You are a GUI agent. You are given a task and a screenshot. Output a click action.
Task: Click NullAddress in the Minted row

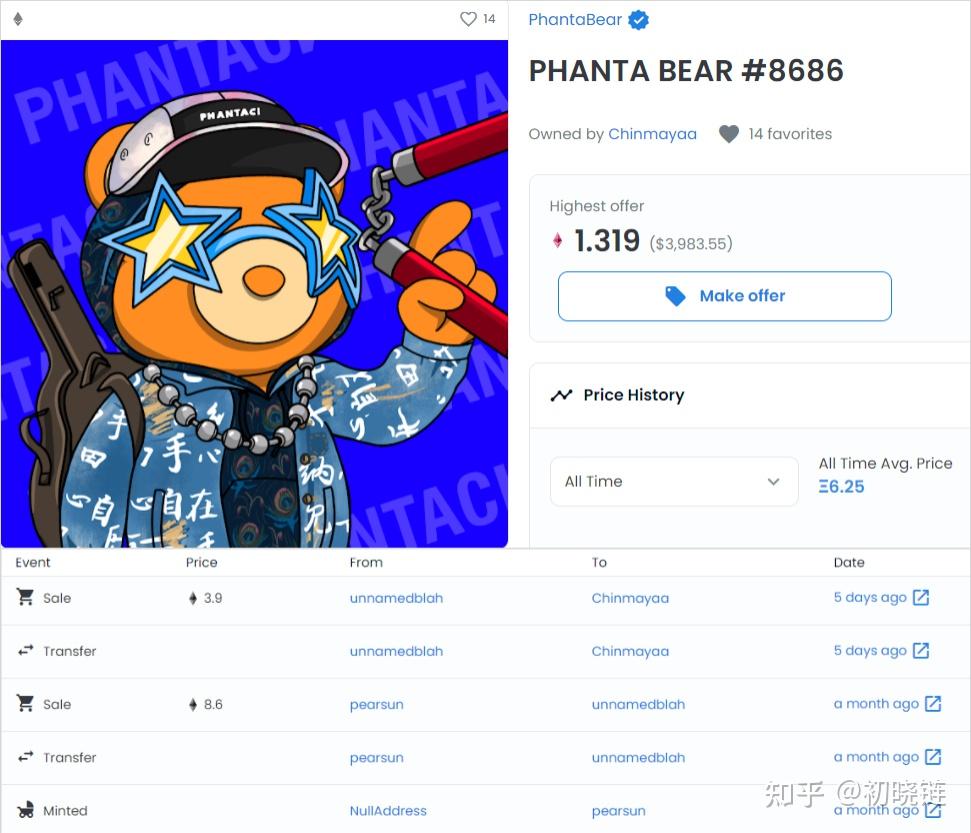[x=388, y=811]
